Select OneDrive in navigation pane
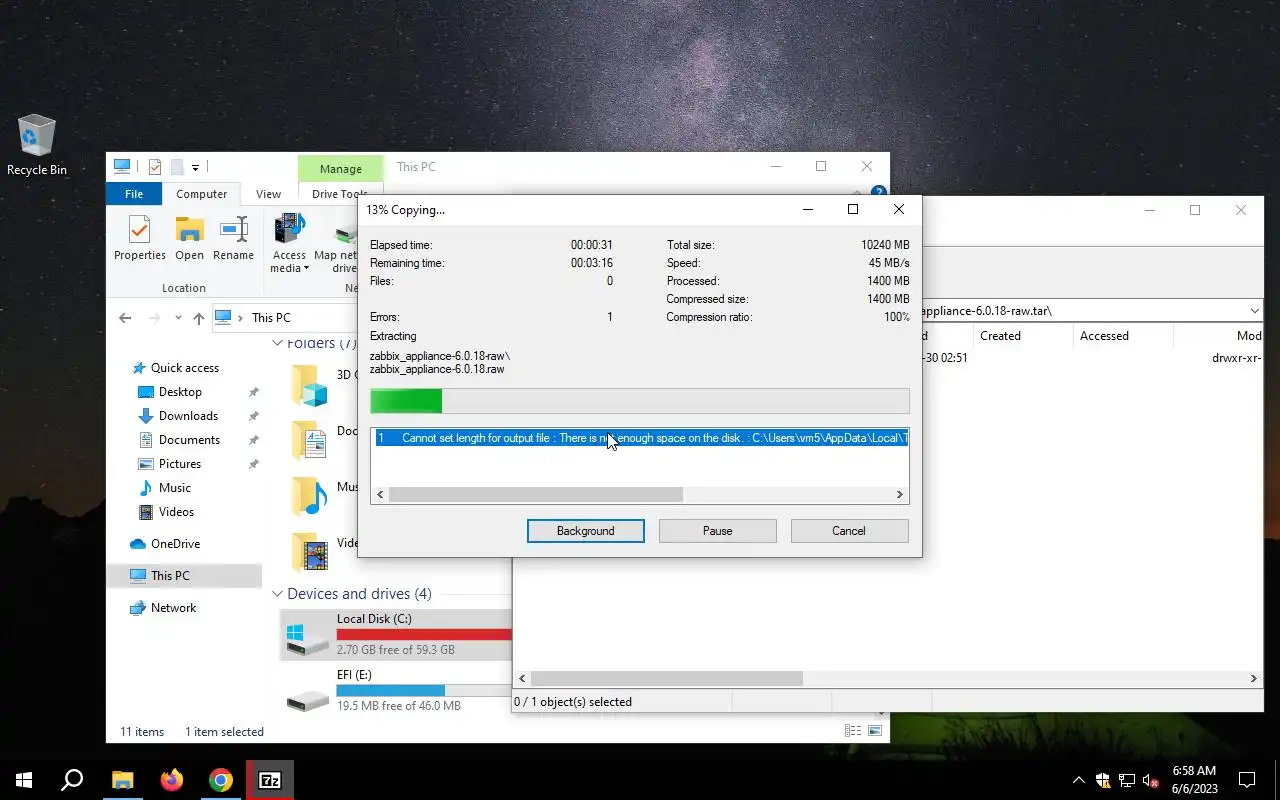1280x800 pixels. (175, 544)
